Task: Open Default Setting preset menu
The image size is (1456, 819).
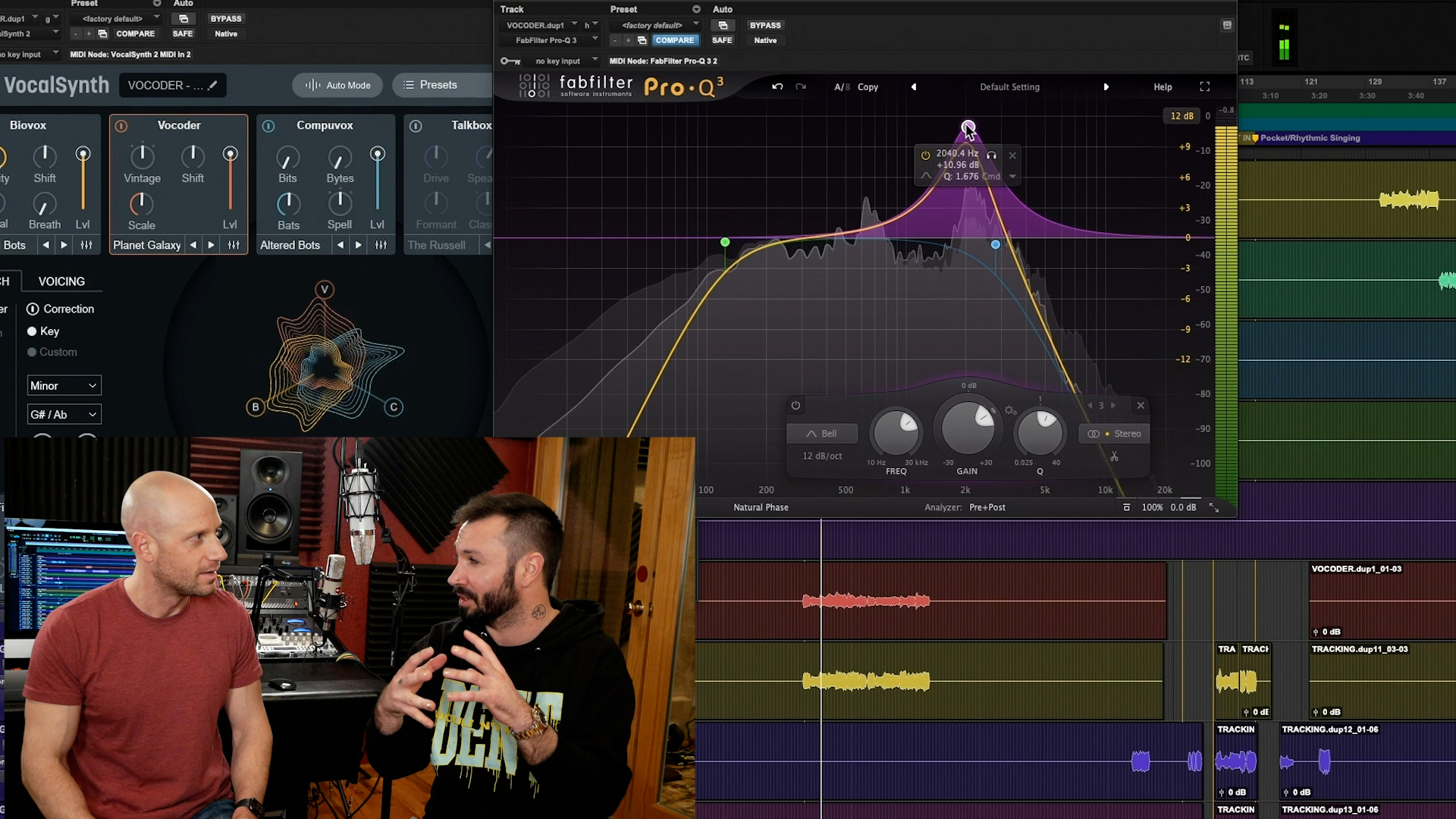Action: pyautogui.click(x=1009, y=87)
